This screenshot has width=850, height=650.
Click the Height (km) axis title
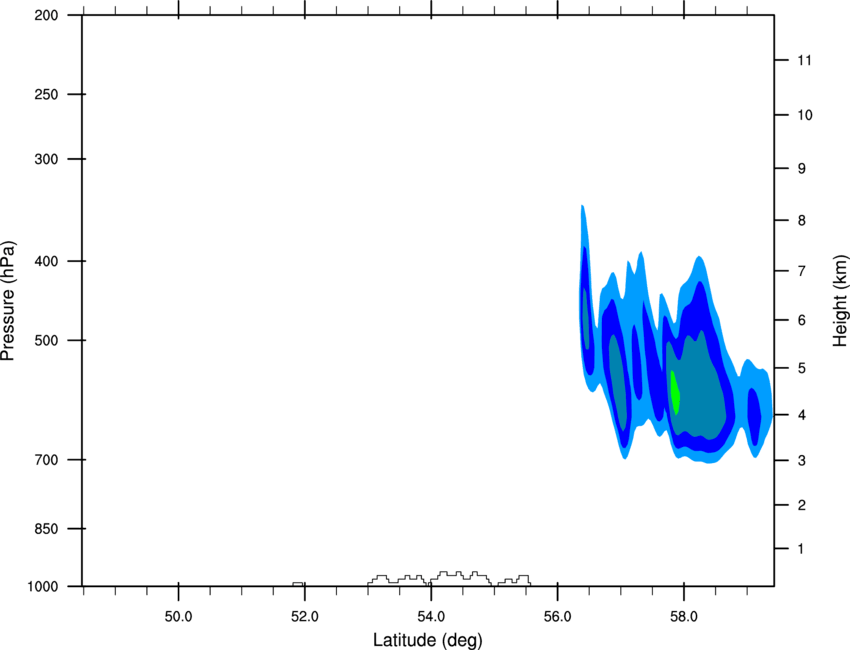tap(840, 300)
